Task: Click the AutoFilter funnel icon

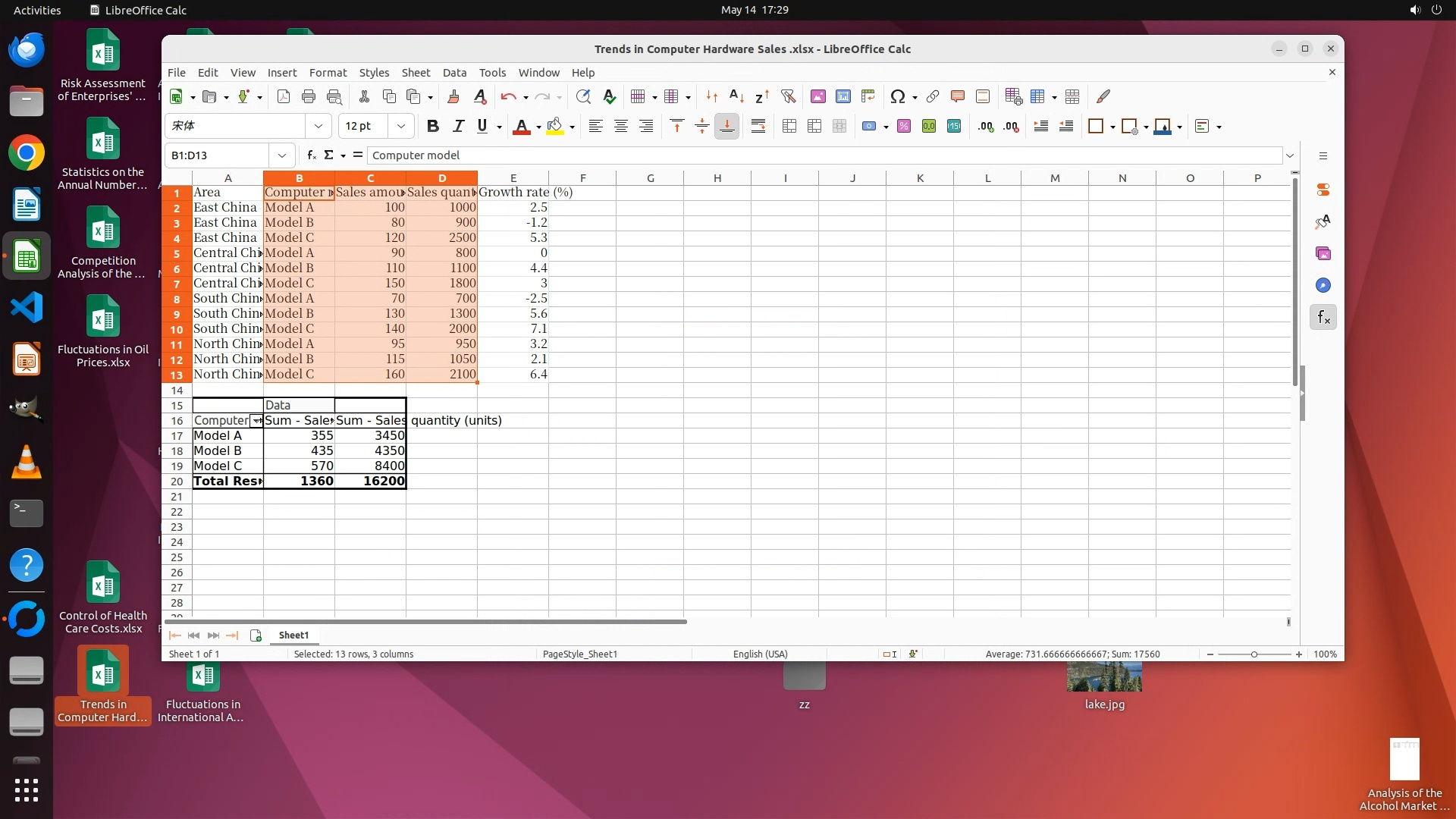Action: [788, 96]
